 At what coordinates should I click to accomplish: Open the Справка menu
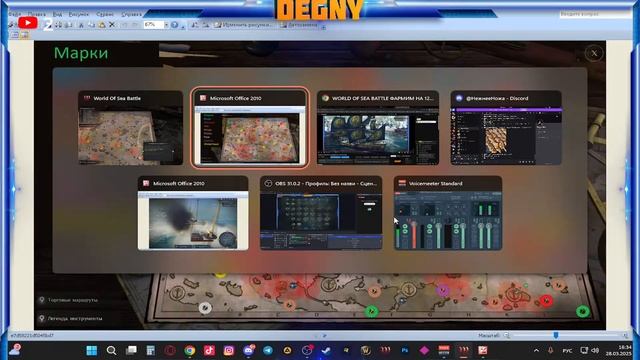tap(131, 14)
